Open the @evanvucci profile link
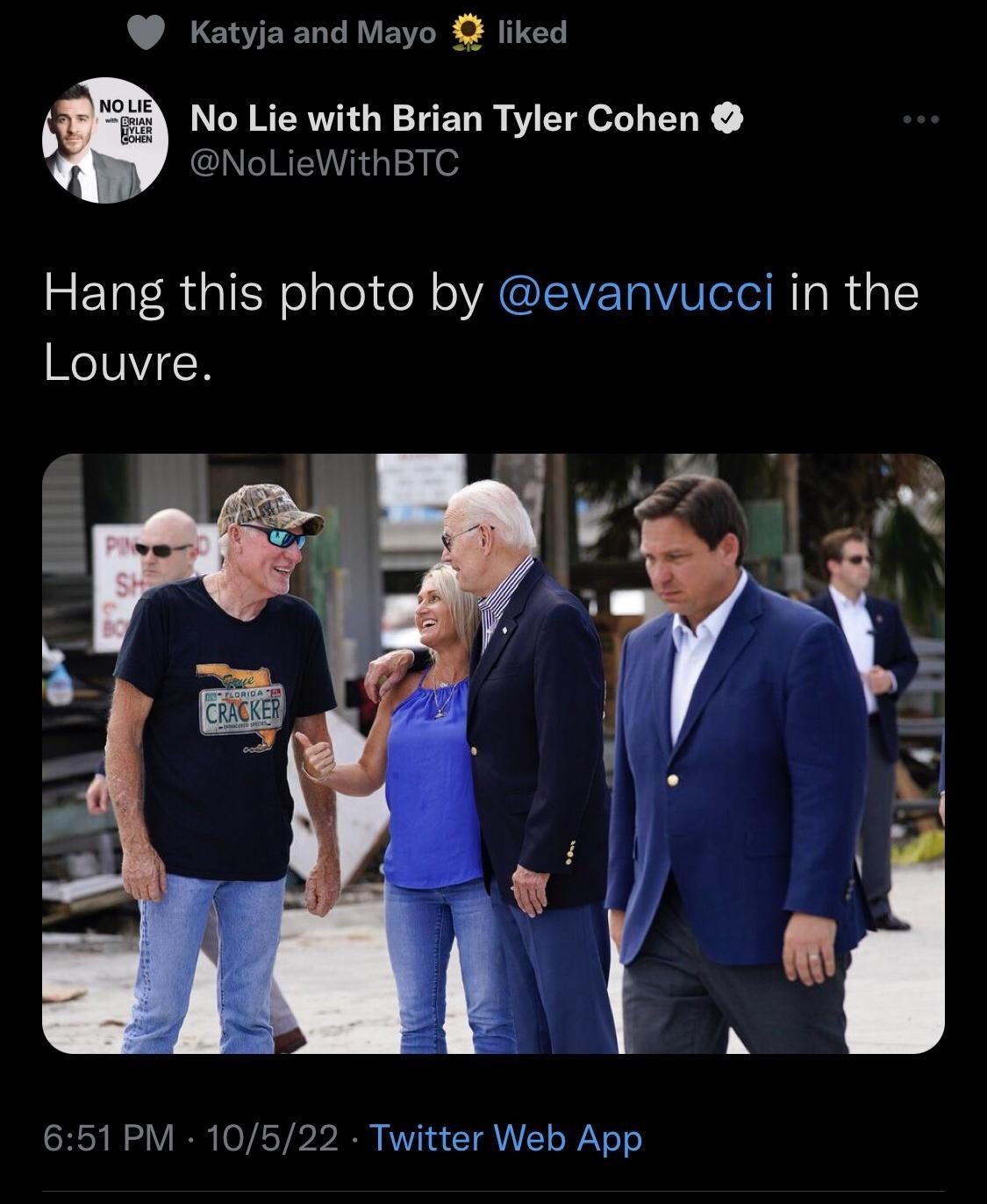The width and height of the screenshot is (987, 1204). (638, 296)
